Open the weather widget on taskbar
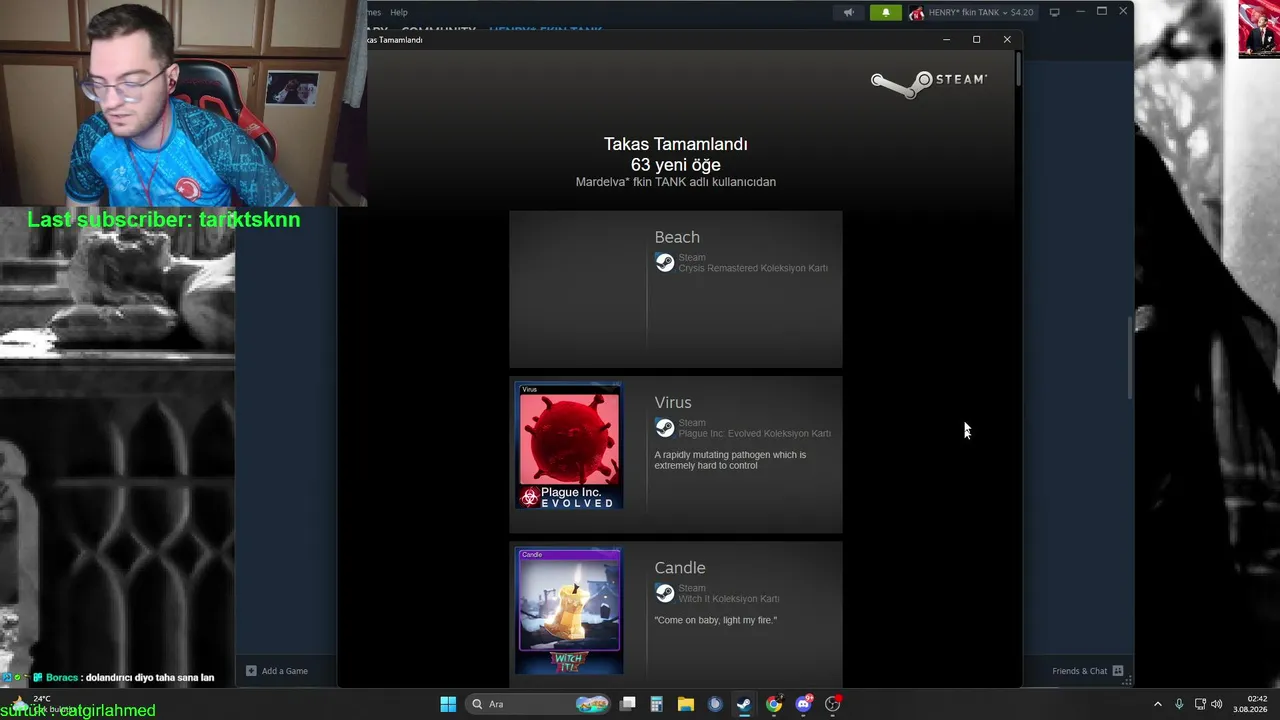 tap(42, 704)
